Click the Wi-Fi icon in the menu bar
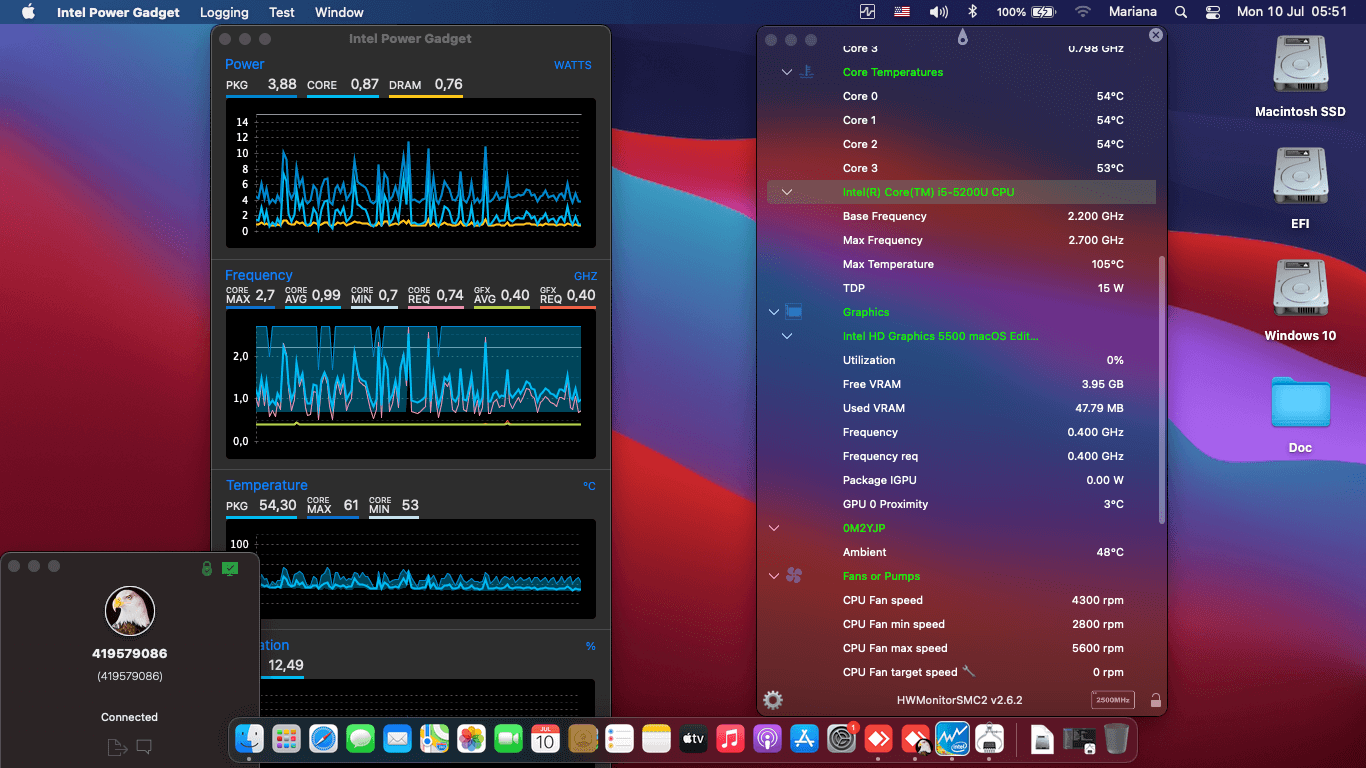The image size is (1366, 768). [1083, 12]
